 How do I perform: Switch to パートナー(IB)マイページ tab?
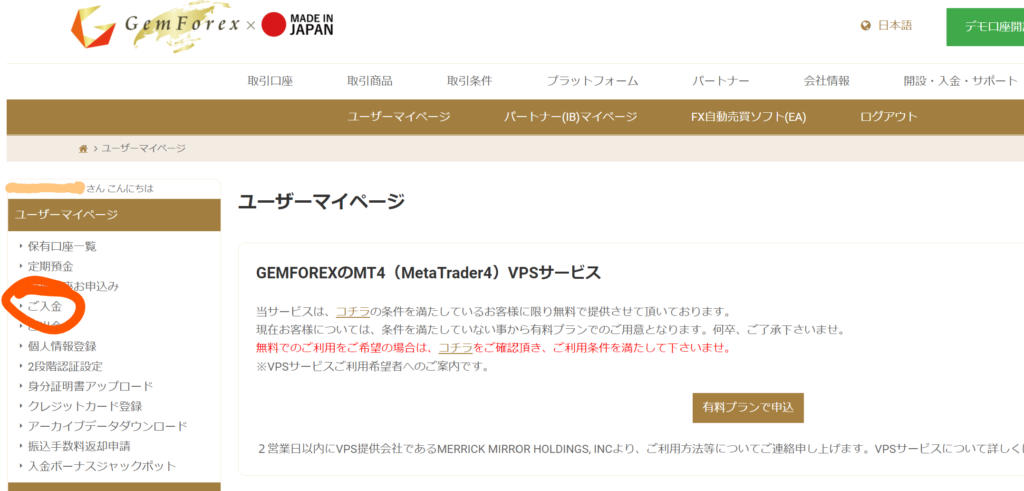[570, 117]
